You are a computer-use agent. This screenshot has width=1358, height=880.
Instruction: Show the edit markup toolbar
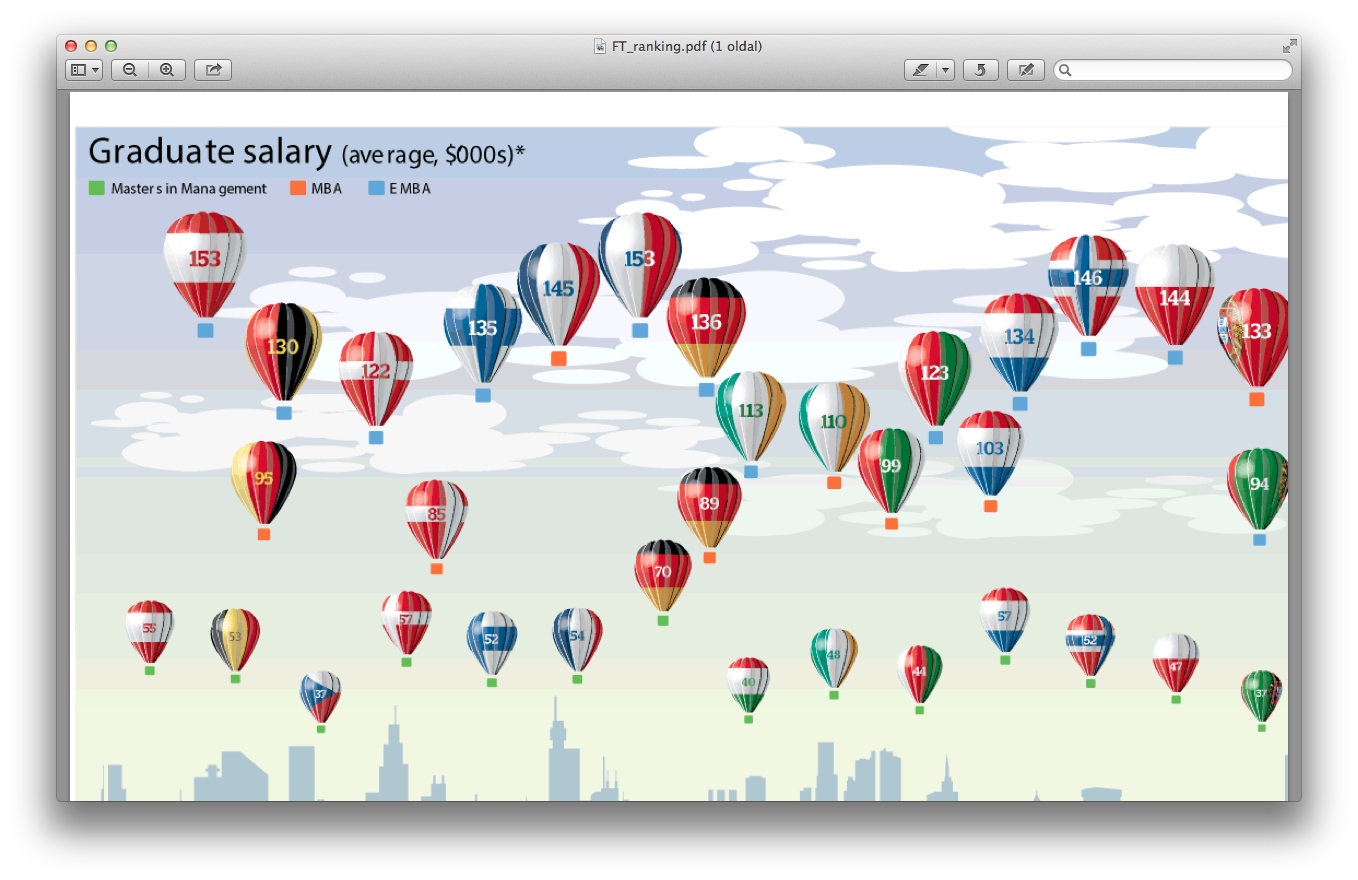click(x=1026, y=70)
